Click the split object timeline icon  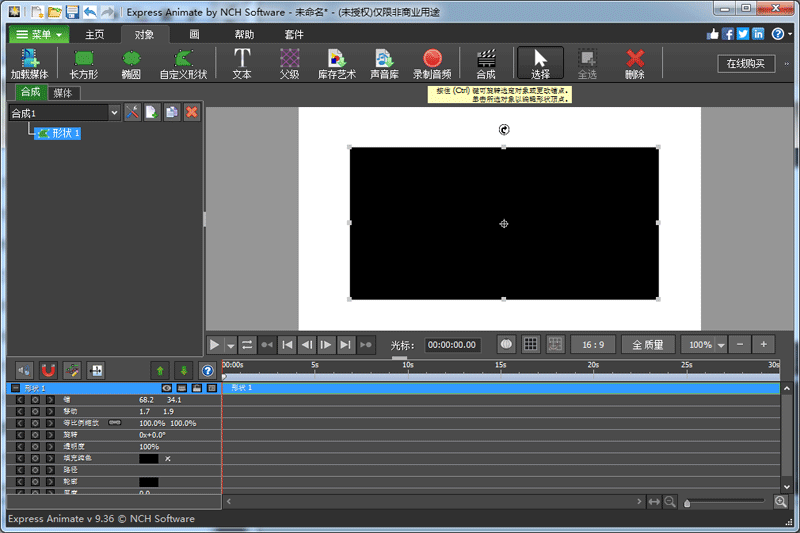[96, 370]
